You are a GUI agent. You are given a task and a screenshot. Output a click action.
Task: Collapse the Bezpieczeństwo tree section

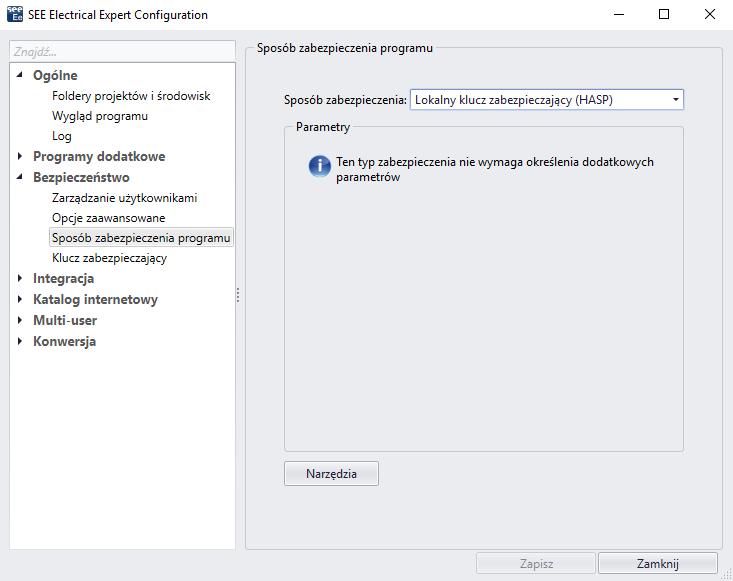click(x=20, y=177)
